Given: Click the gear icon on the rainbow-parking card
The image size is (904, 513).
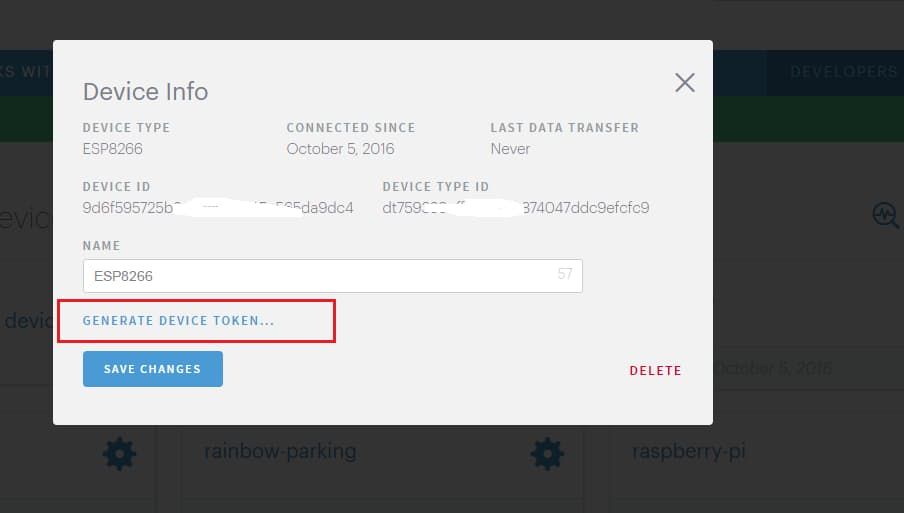Looking at the screenshot, I should point(546,454).
